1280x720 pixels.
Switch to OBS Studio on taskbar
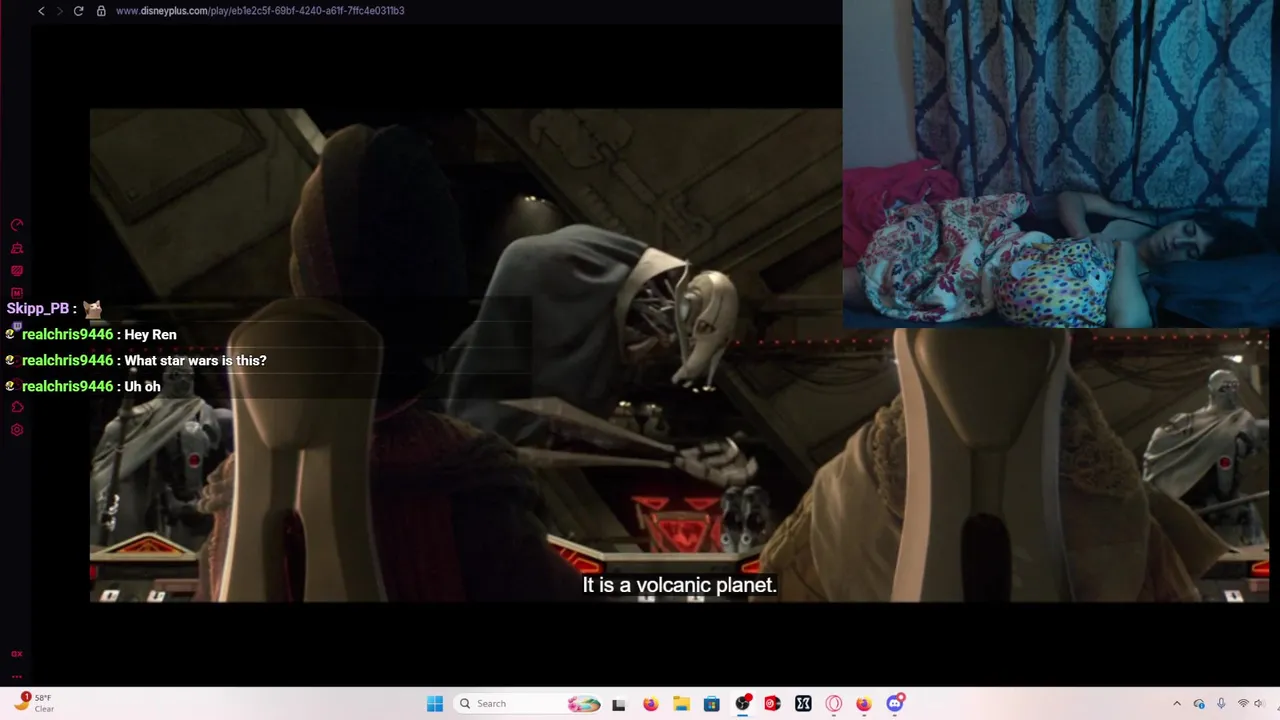coord(742,704)
